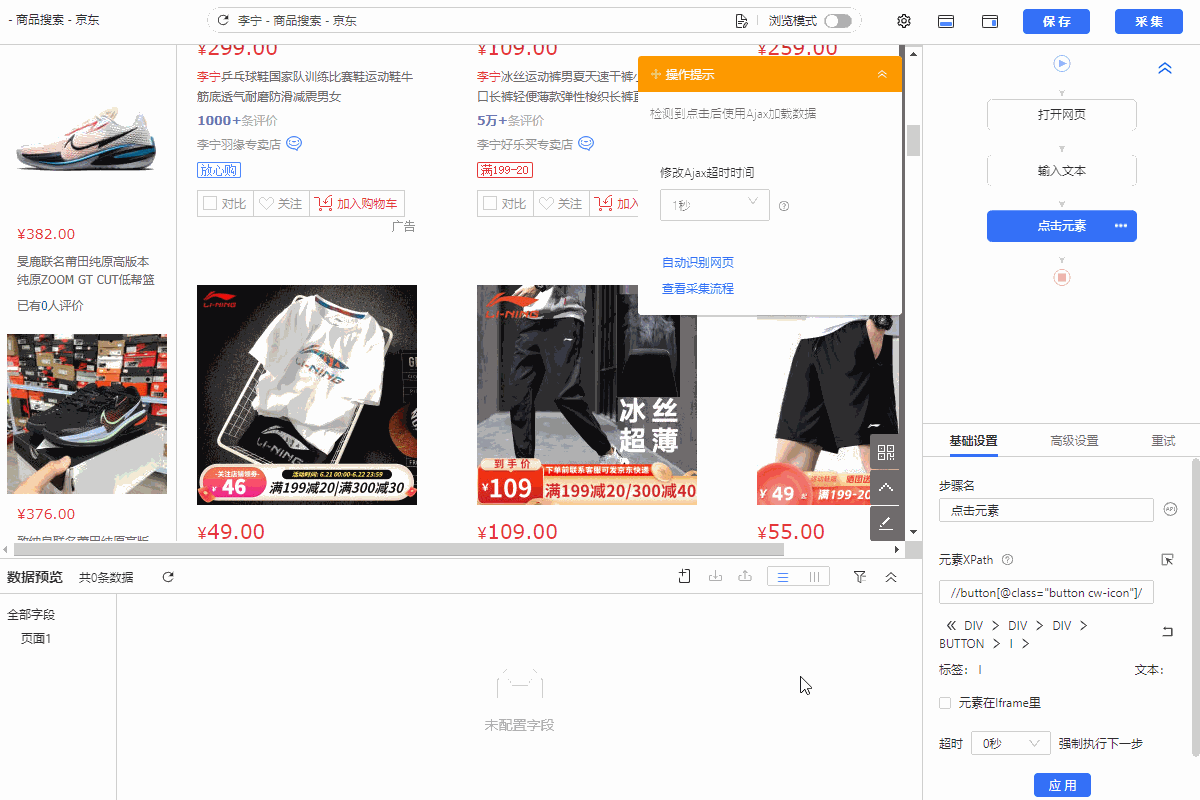Select 页面1 in the field tree
Image resolution: width=1200 pixels, height=800 pixels.
[36, 639]
